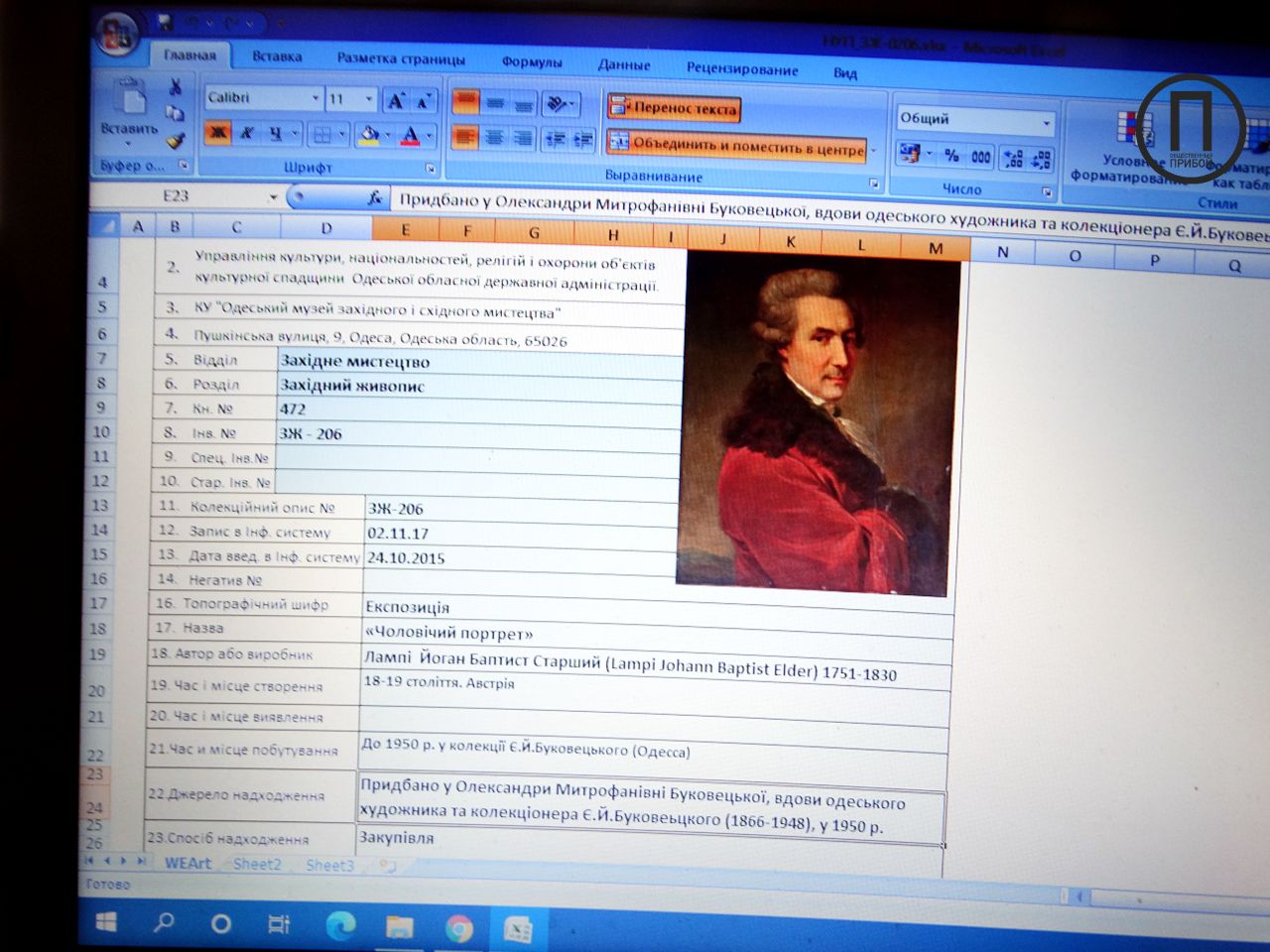
Task: Click the insert new worksheet icon
Action: pyautogui.click(x=388, y=866)
